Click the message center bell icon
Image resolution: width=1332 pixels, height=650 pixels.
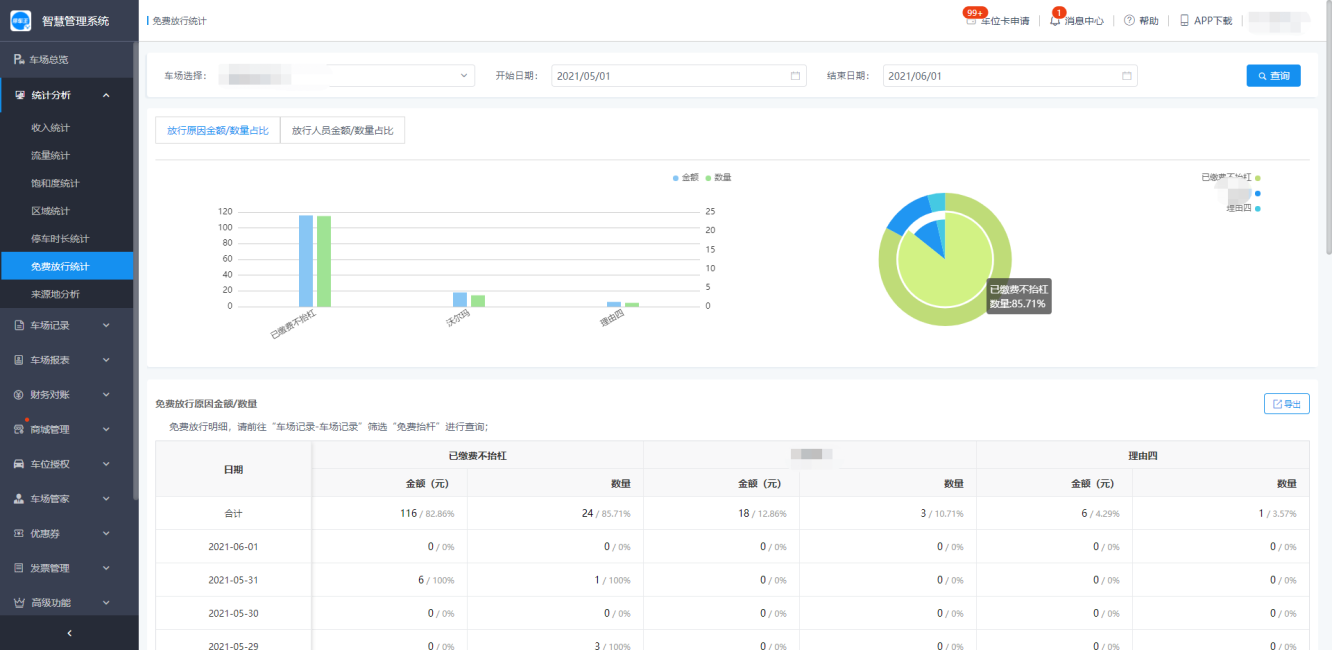coord(1055,21)
